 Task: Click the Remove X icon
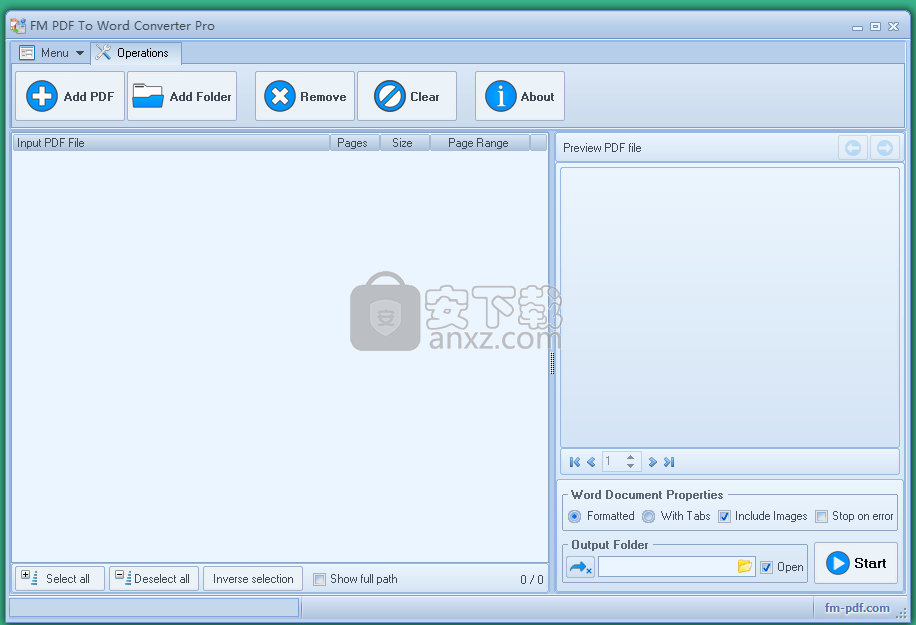pos(280,96)
